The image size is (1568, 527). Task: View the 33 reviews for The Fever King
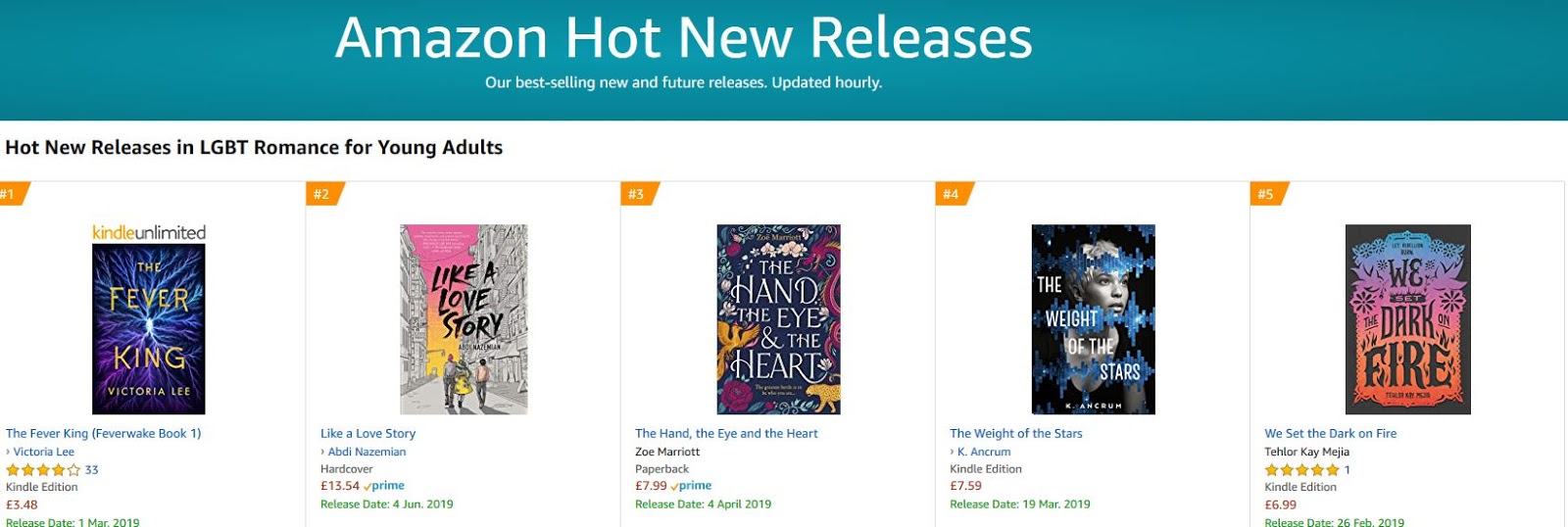pyautogui.click(x=91, y=470)
